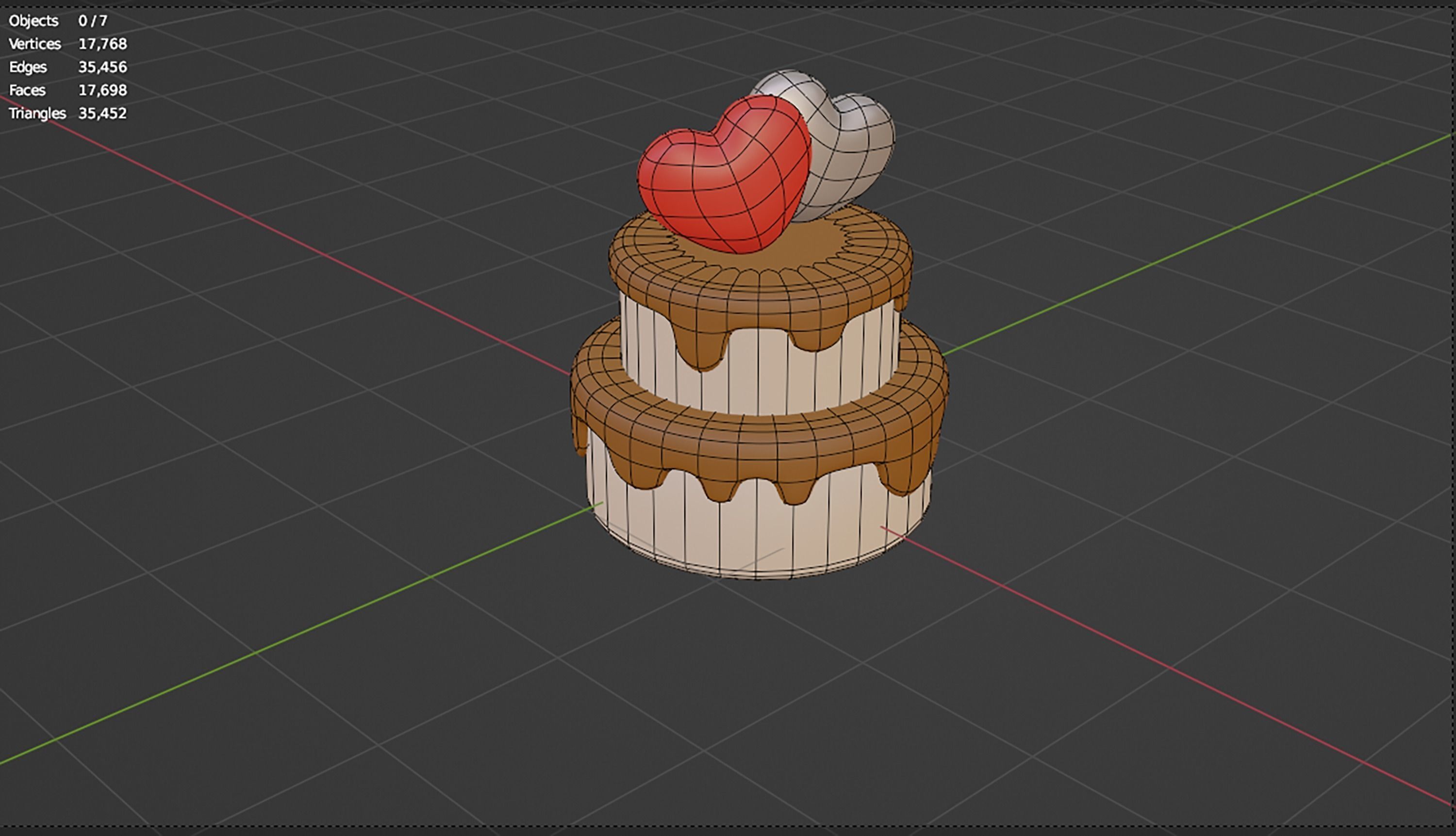The width and height of the screenshot is (1456, 836).
Task: Click the "0 / 7" objects count
Action: point(93,21)
